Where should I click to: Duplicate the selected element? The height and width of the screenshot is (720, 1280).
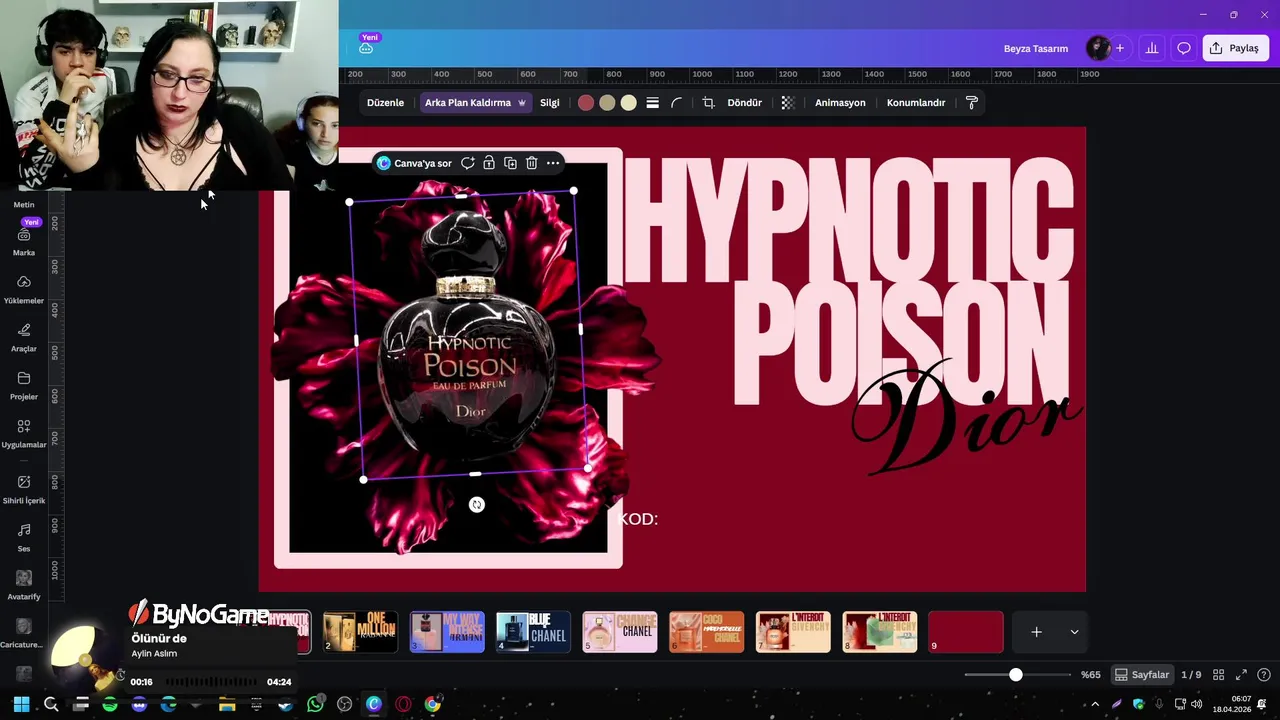(510, 163)
